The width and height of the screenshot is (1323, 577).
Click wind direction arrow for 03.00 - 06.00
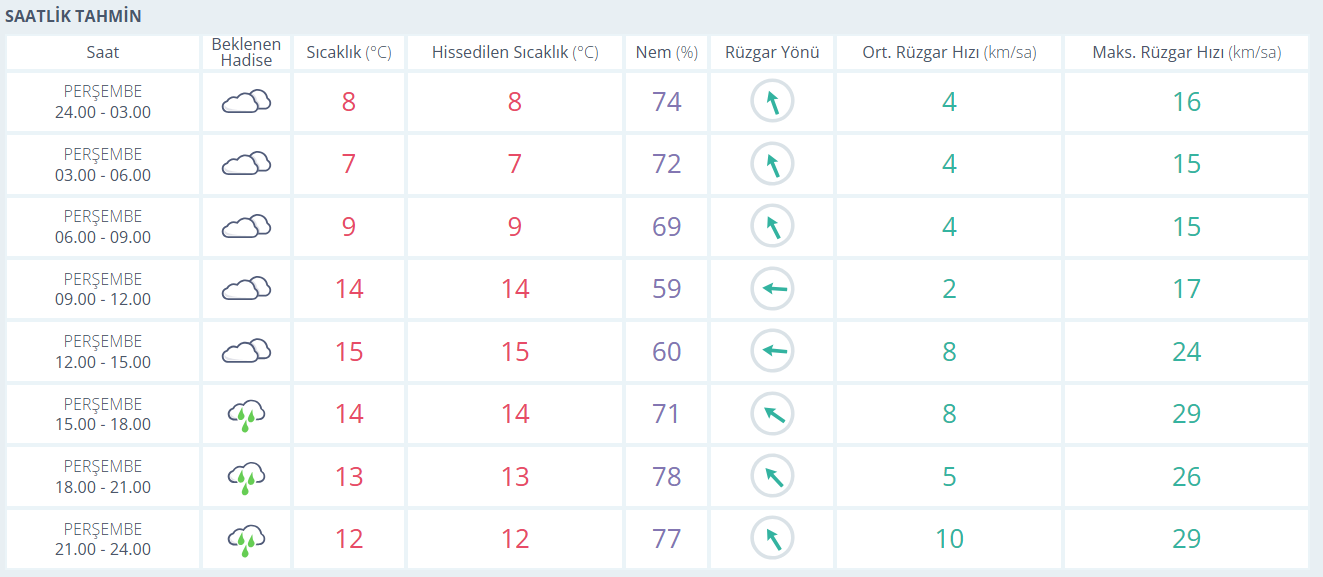(772, 164)
